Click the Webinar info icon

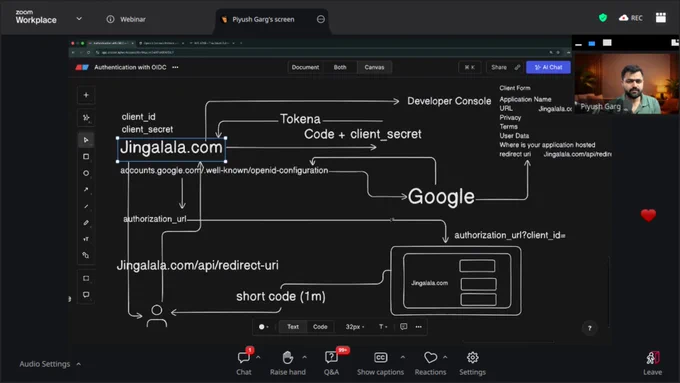pos(111,19)
